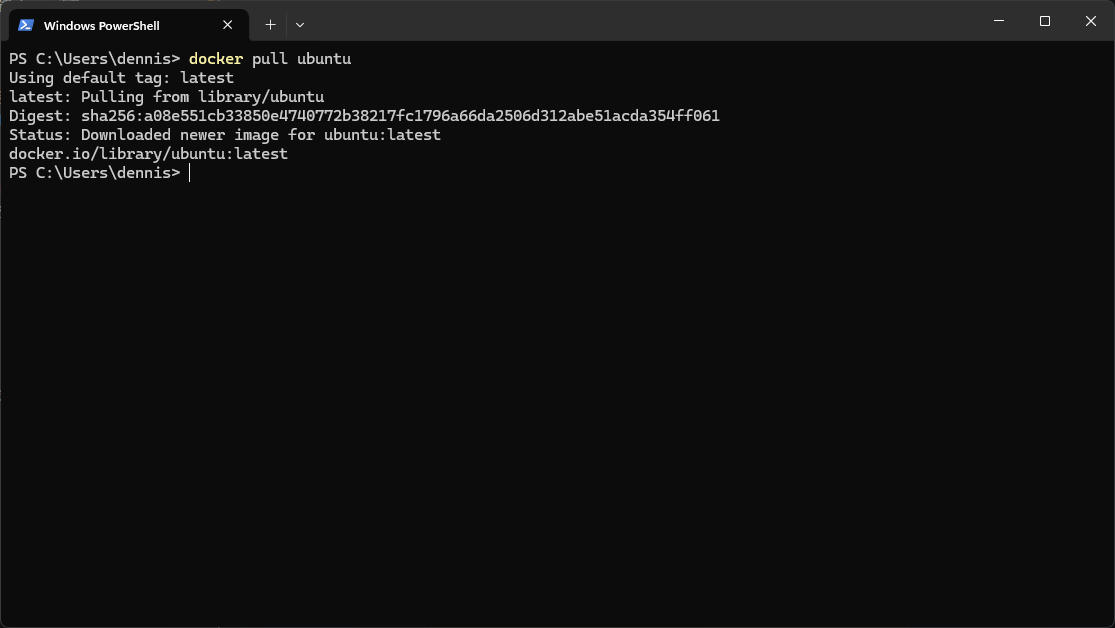Screen dimensions: 1115x628
Task: Click the terminal title bar
Action: [600, 20]
